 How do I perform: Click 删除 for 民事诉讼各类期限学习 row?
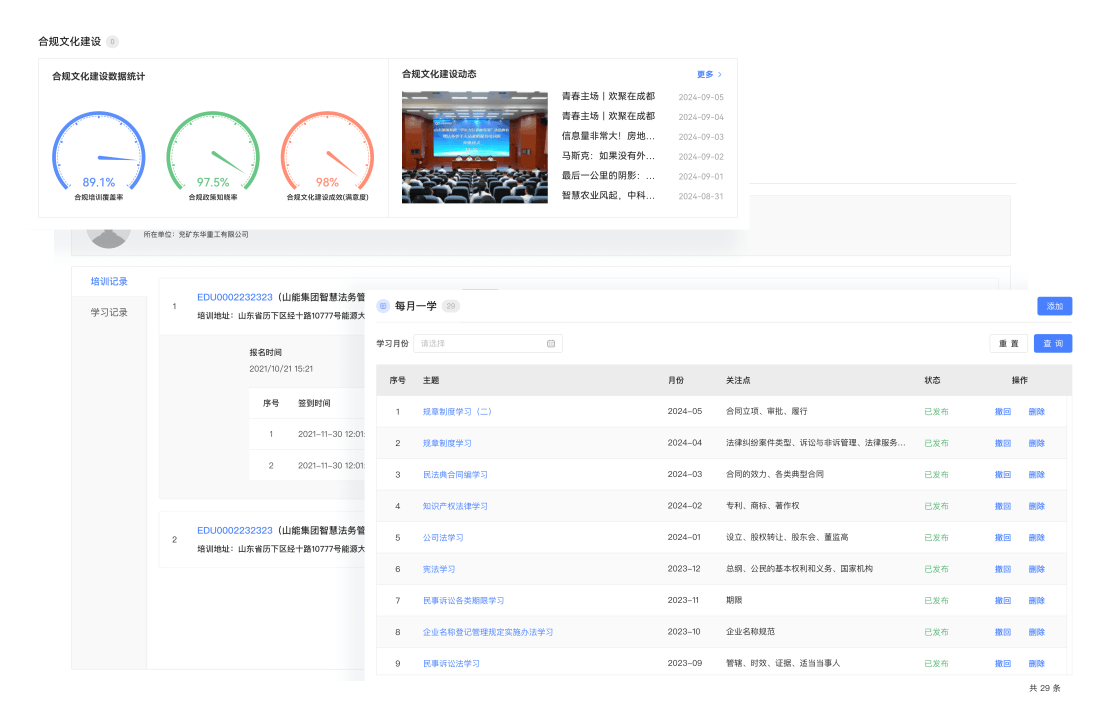pos(1036,601)
